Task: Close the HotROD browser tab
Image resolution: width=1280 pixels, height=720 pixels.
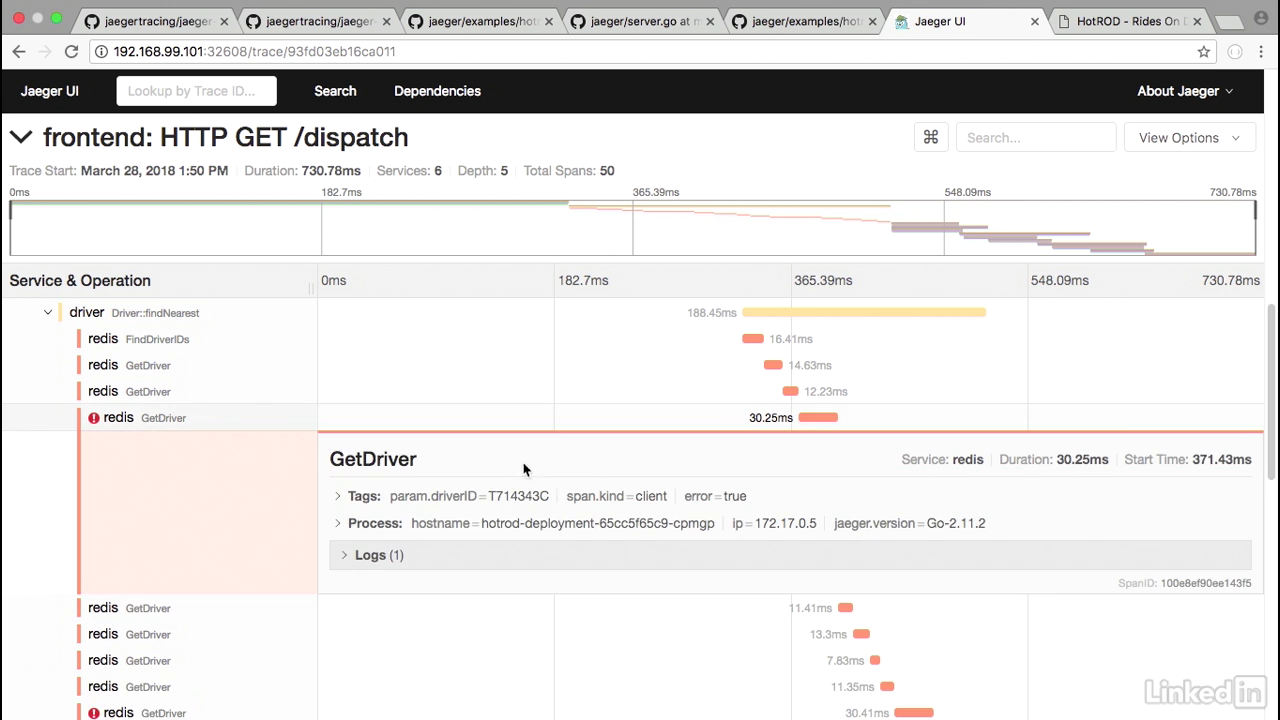Action: click(1197, 21)
